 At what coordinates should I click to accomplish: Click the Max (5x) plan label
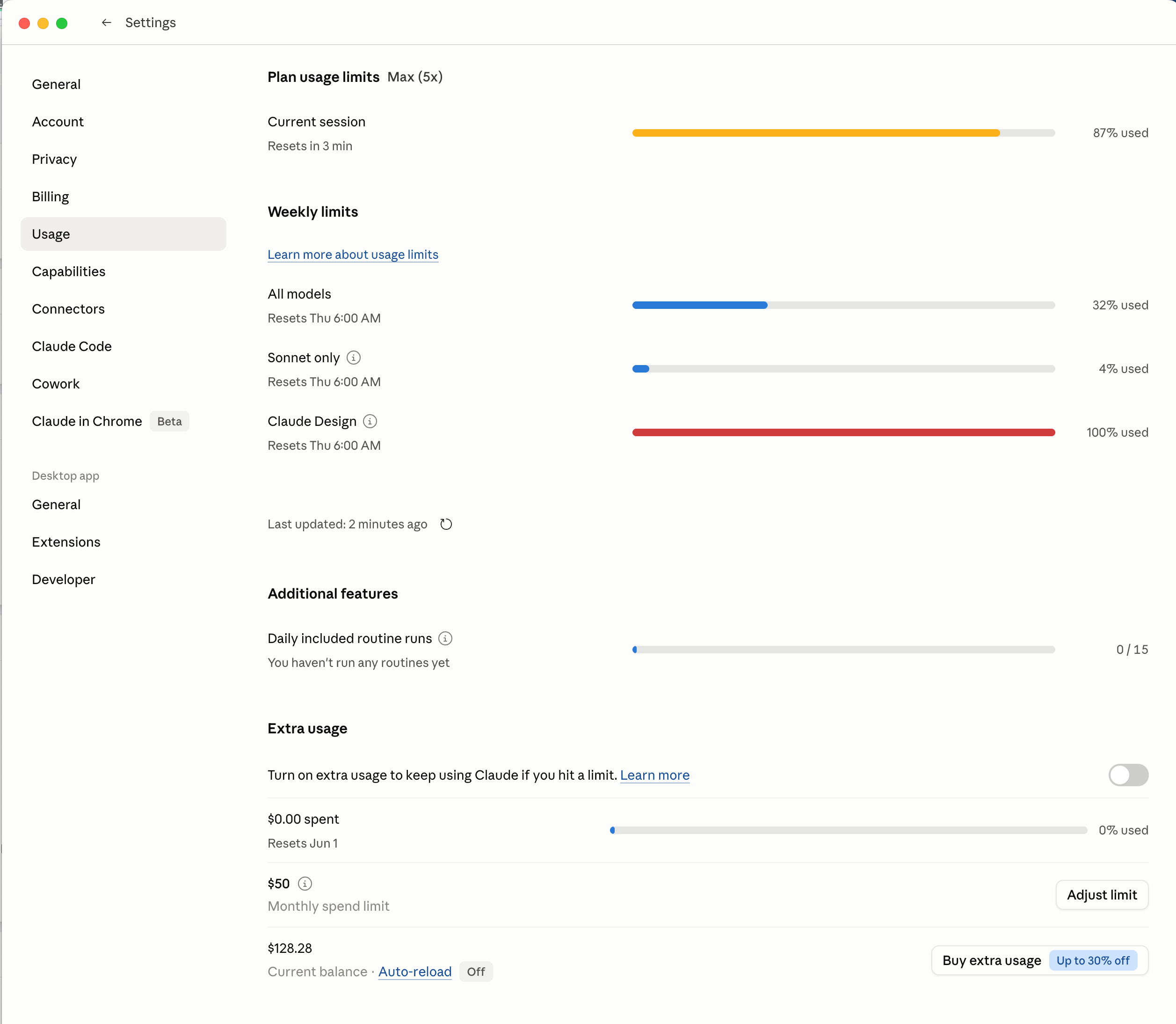pos(415,77)
